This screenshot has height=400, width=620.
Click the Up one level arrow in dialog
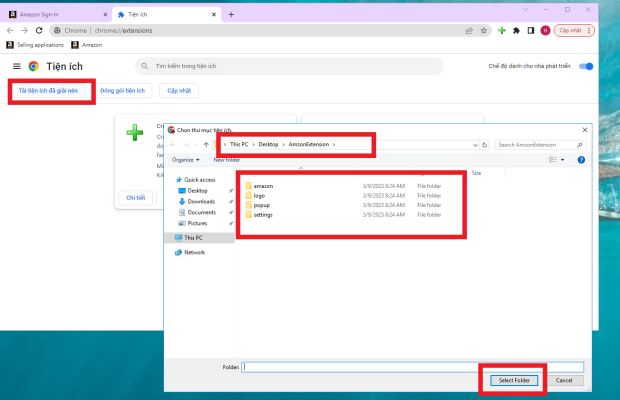(206, 144)
